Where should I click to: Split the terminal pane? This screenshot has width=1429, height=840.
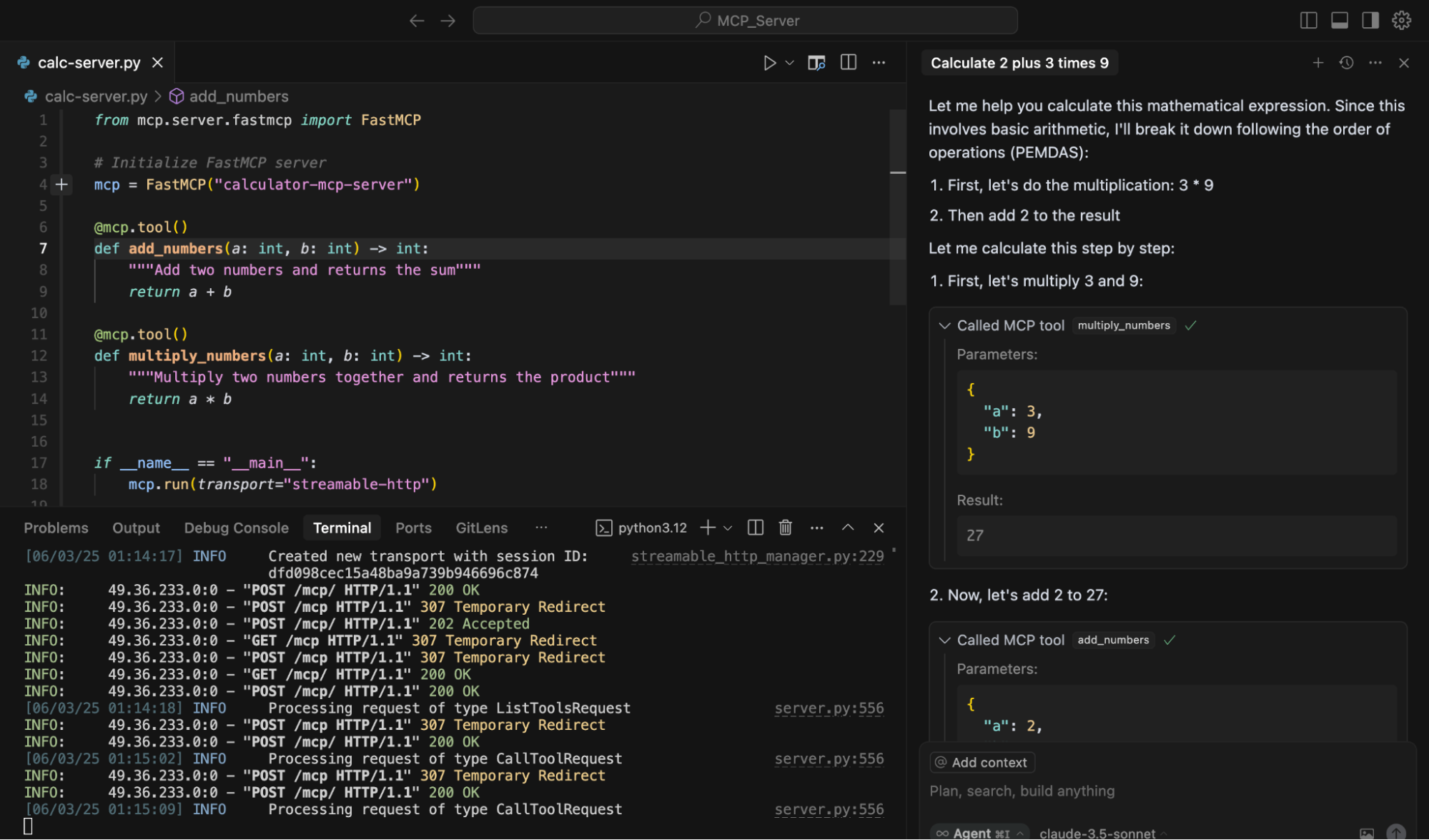[x=755, y=528]
